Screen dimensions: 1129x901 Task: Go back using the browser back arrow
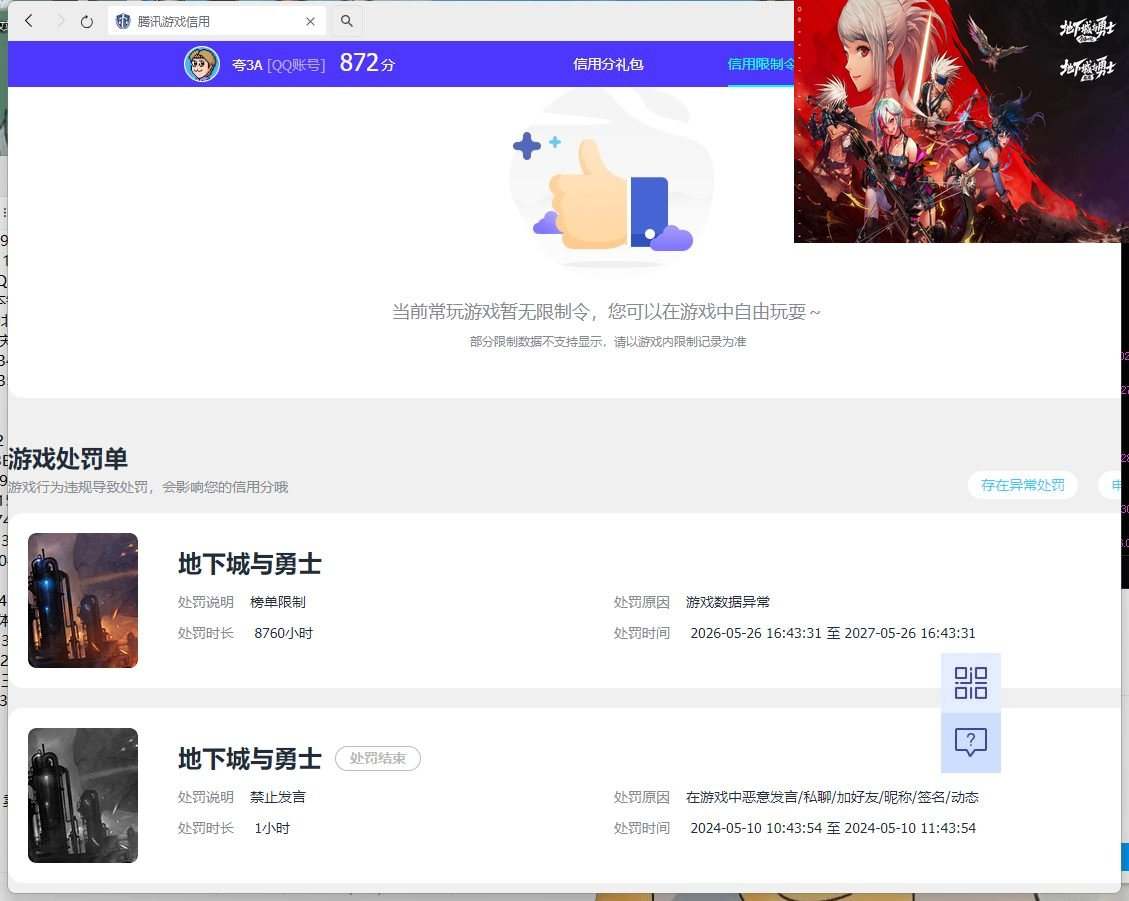pos(29,21)
